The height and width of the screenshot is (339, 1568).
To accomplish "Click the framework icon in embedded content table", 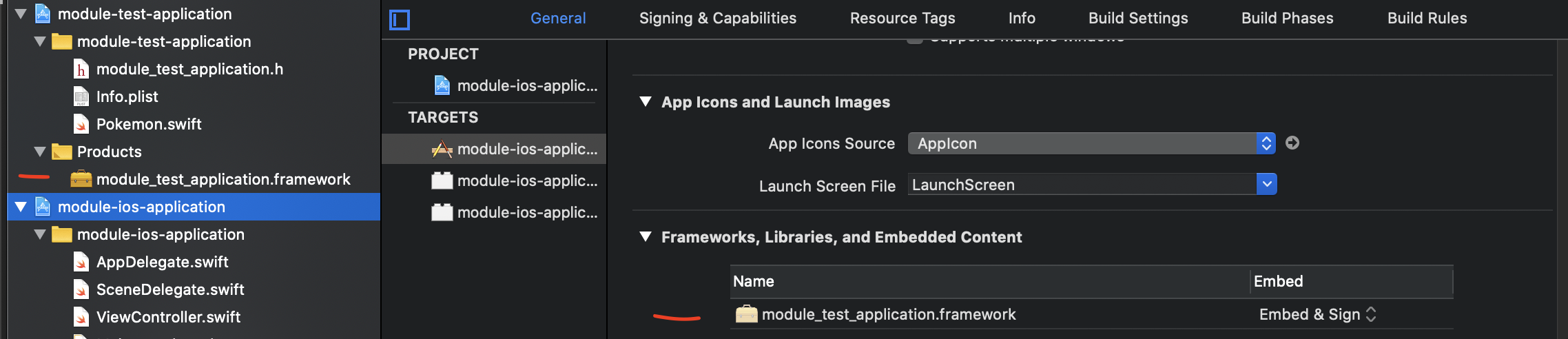I will click(x=746, y=314).
